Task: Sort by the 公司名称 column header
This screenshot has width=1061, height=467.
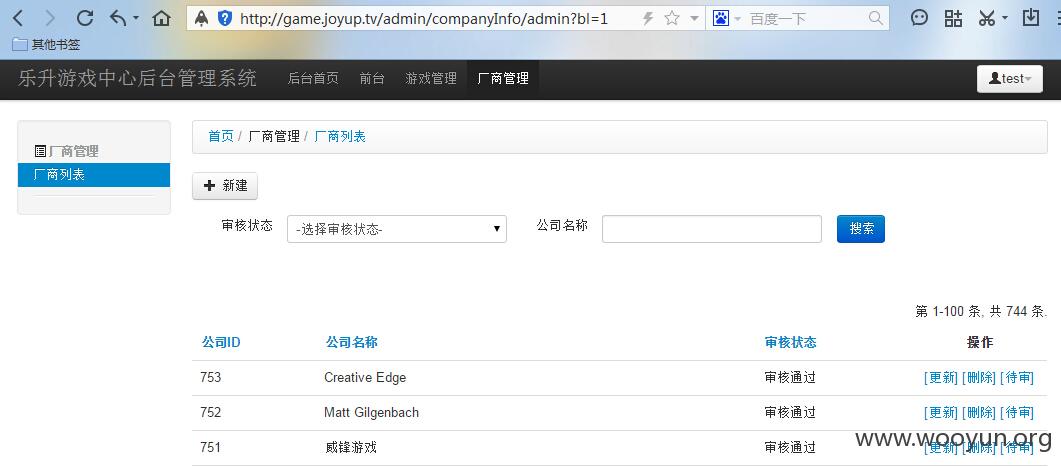Action: click(x=352, y=342)
